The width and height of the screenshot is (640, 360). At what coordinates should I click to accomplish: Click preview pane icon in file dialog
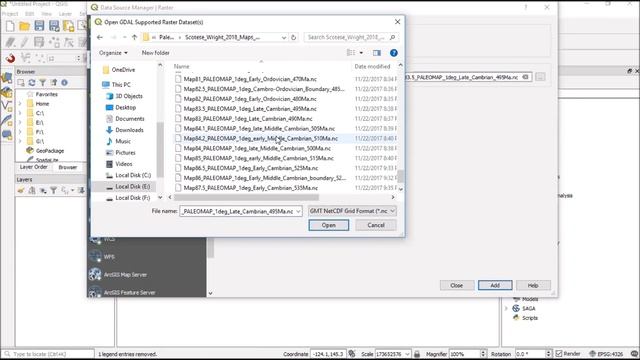tap(377, 53)
